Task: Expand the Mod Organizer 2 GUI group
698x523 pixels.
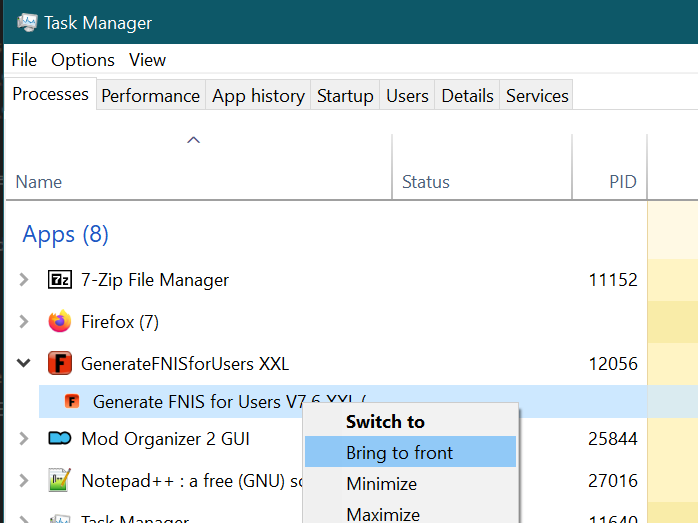Action: pyautogui.click(x=24, y=438)
